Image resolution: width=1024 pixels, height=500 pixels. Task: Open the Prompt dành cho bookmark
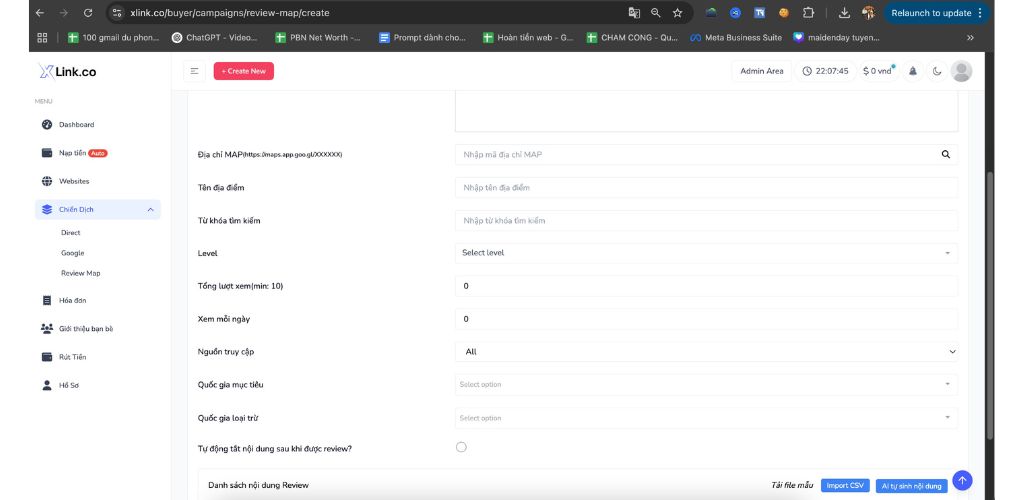(423, 38)
